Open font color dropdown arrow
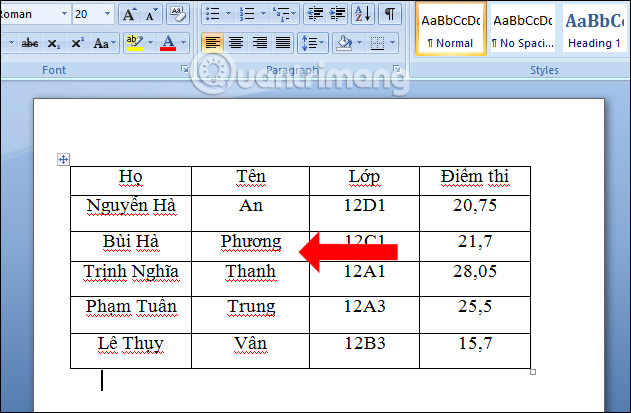631x413 pixels. pos(184,43)
